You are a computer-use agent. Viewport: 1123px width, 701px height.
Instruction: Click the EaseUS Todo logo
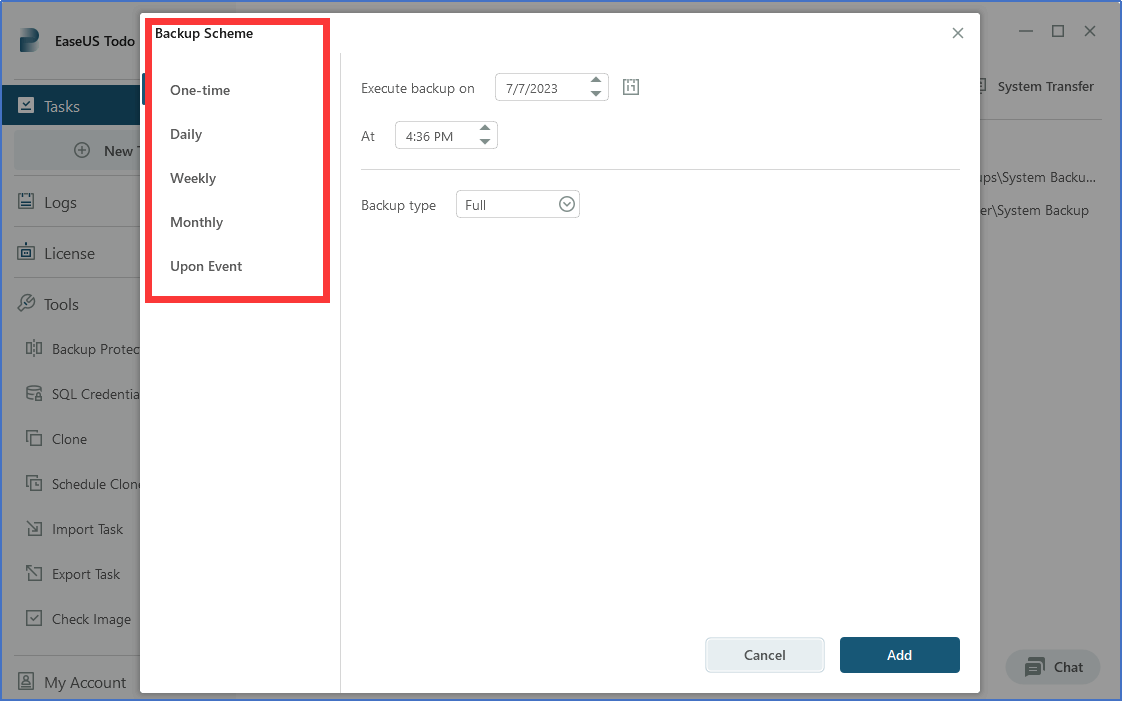[x=29, y=40]
